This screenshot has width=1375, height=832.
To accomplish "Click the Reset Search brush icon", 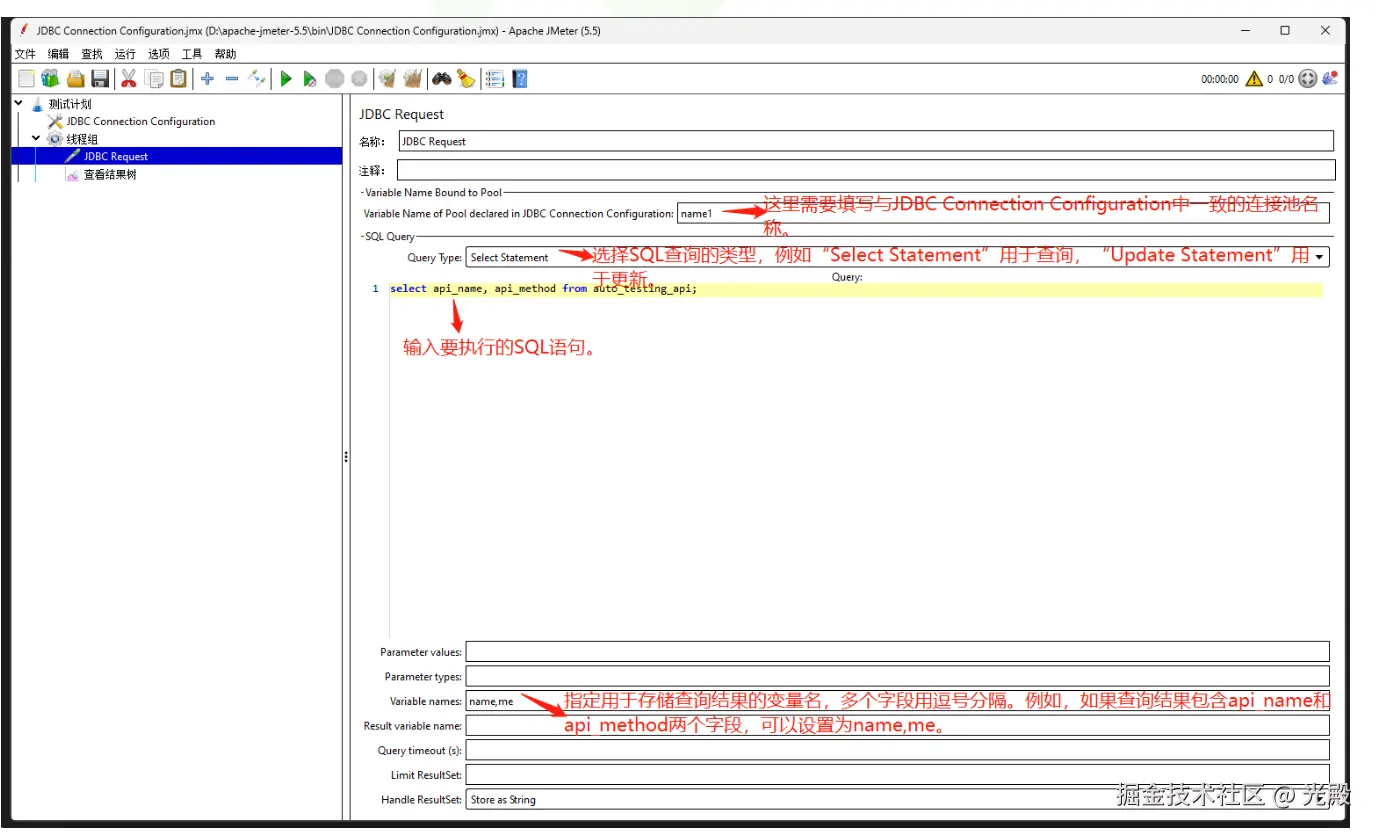I will tap(466, 78).
